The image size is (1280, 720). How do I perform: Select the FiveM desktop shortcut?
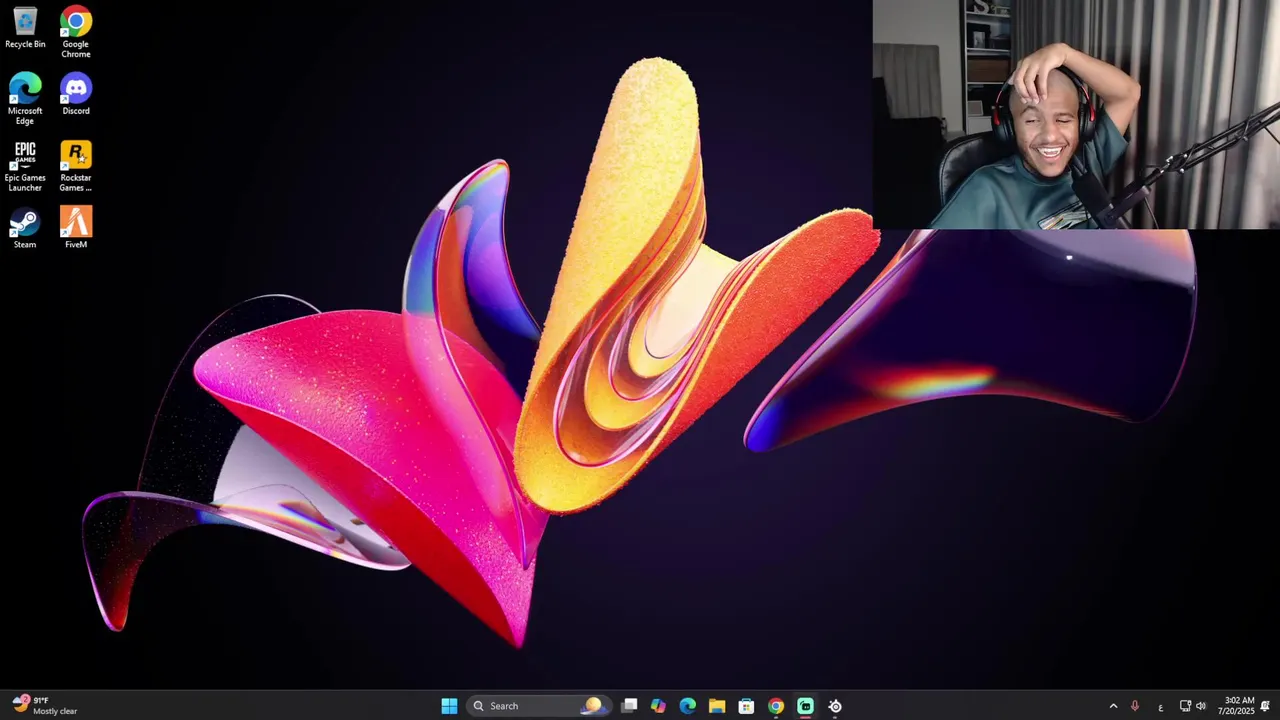(76, 228)
